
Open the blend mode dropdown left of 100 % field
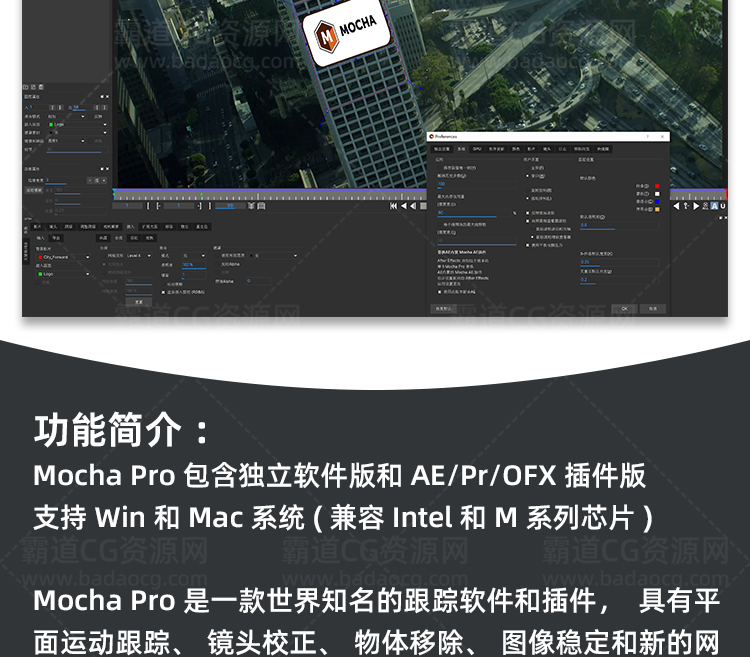point(194,256)
